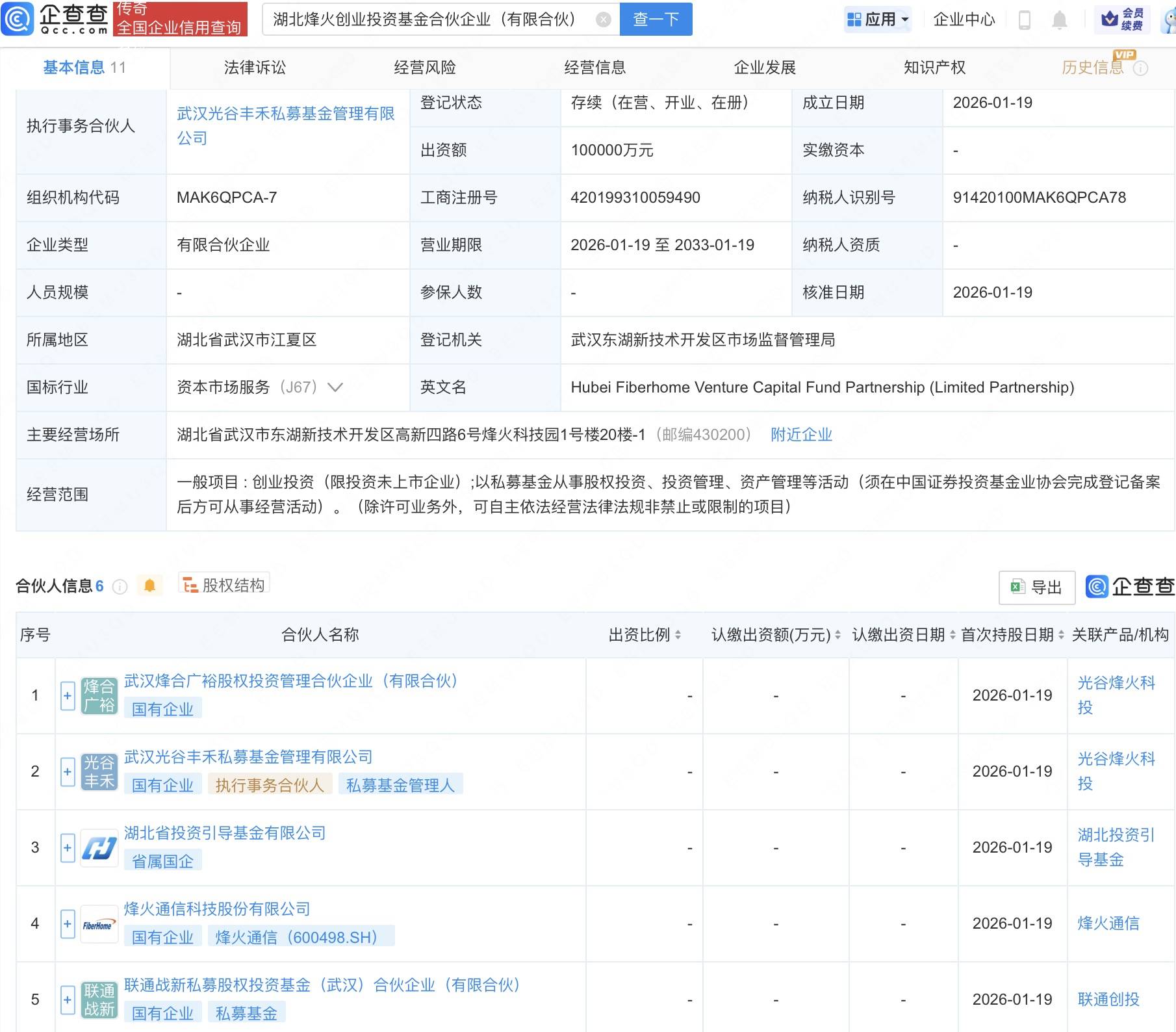Clear the search box with X icon
Screen dimensions: 1176x1032
603,20
